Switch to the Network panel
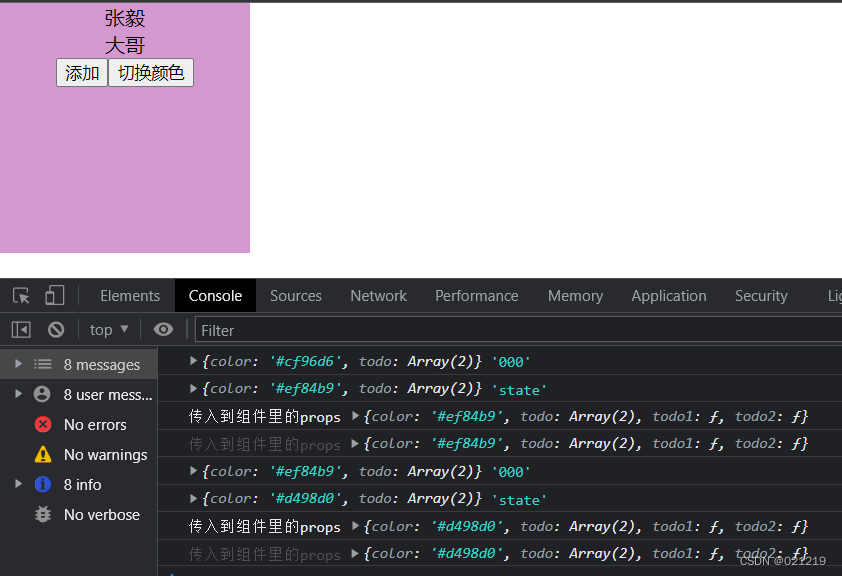The width and height of the screenshot is (842, 576). point(378,296)
